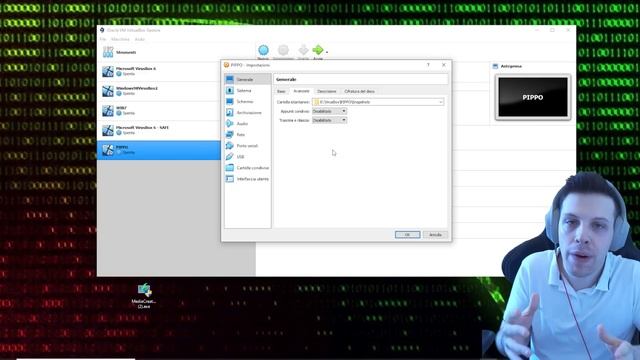Click the Annulla button
This screenshot has height=360, width=640.
coord(435,235)
